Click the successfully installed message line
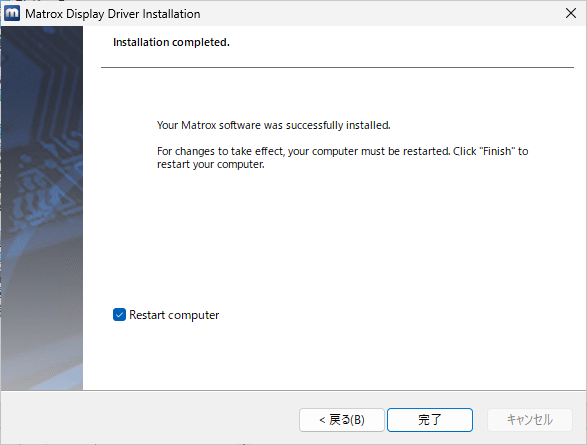587x445 pixels. [274, 125]
